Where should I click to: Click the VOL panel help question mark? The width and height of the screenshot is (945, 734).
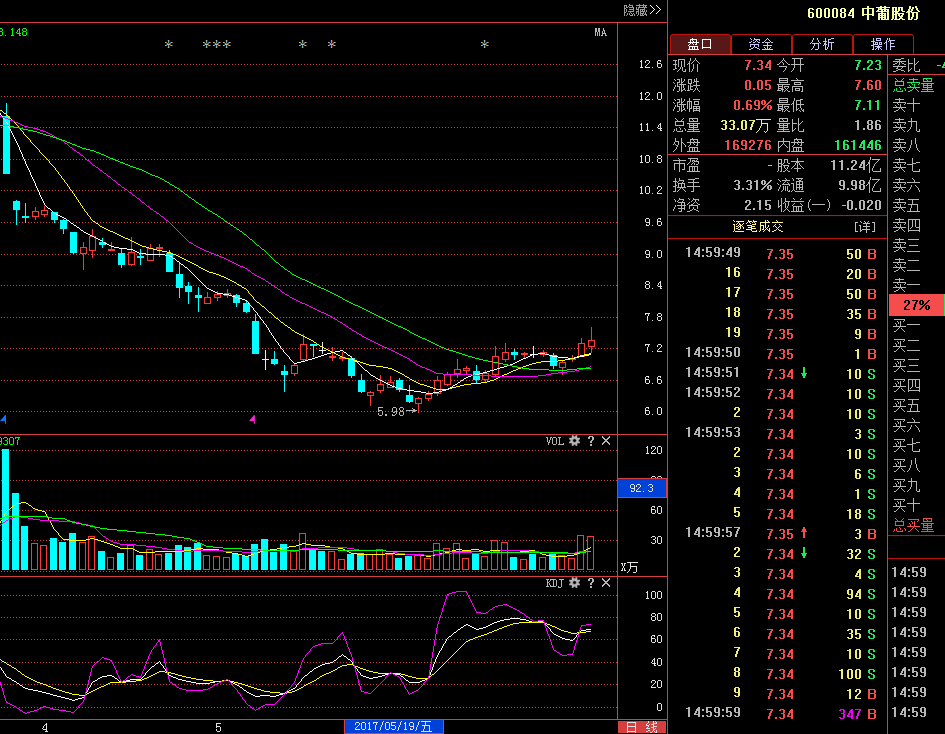[590, 441]
